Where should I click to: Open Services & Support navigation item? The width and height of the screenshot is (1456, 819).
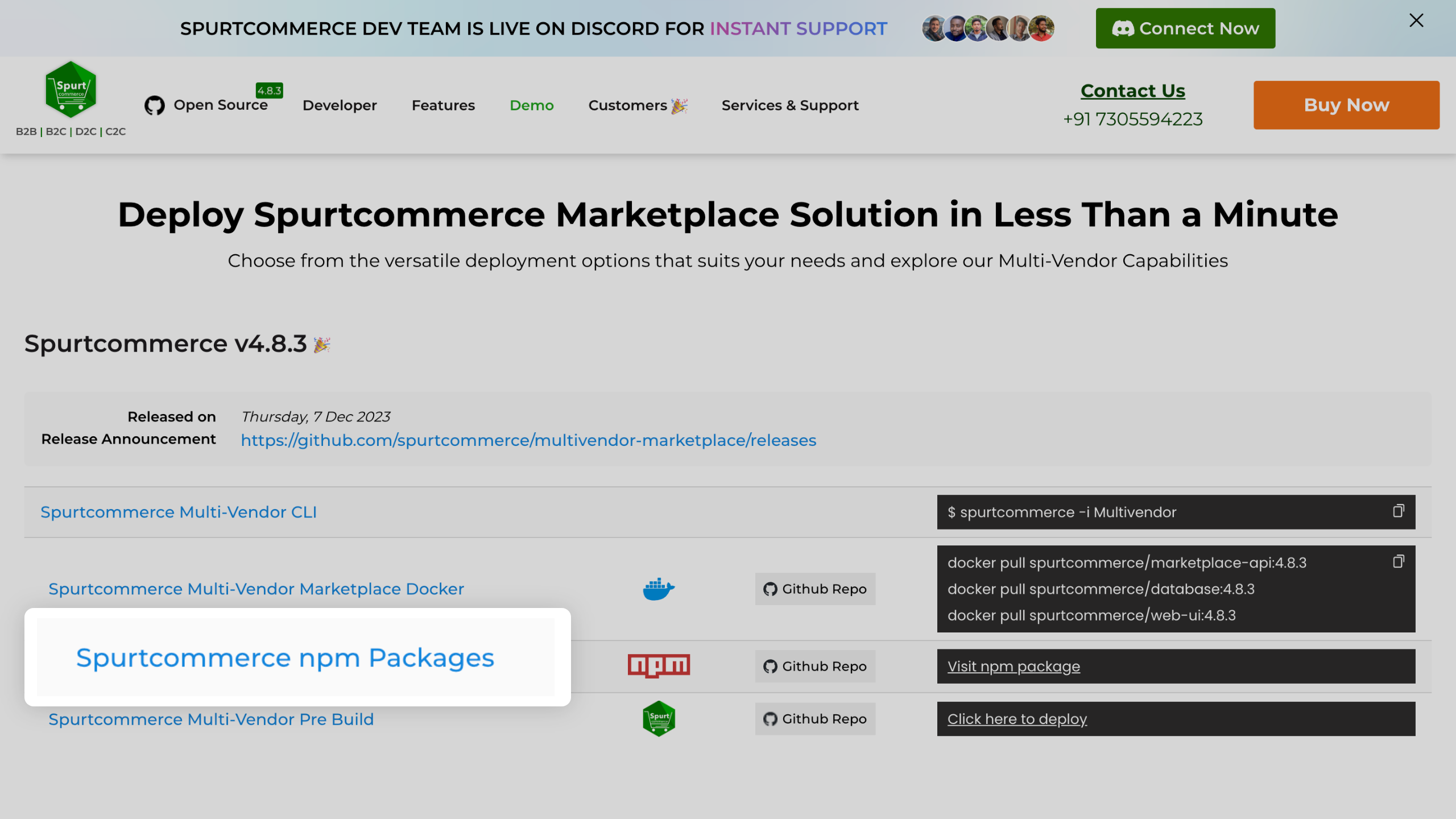(789, 105)
